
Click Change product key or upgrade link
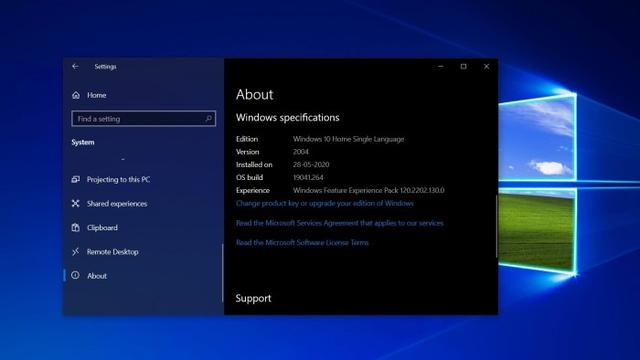324,203
